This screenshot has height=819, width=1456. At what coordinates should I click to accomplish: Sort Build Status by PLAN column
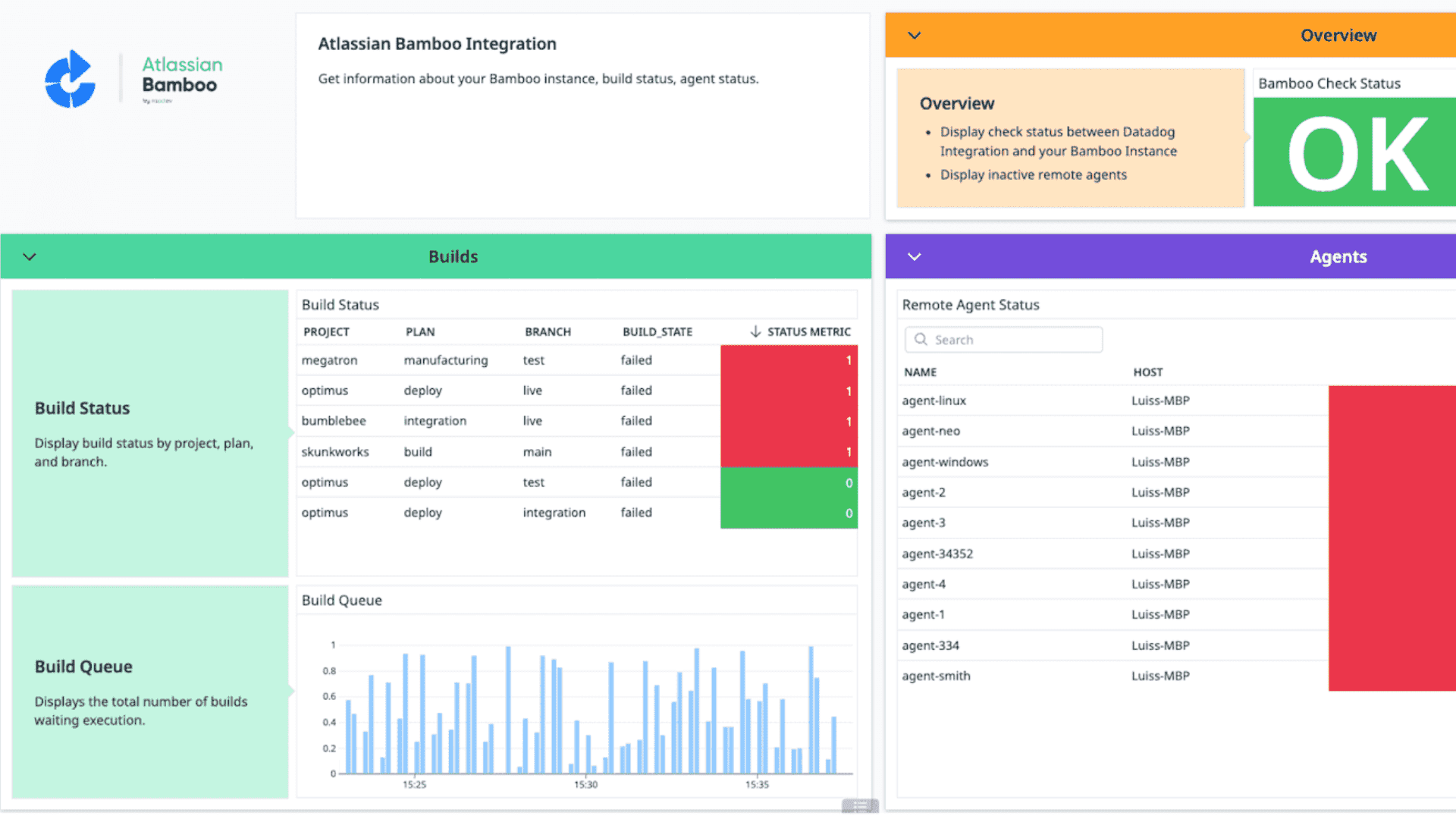(x=420, y=332)
